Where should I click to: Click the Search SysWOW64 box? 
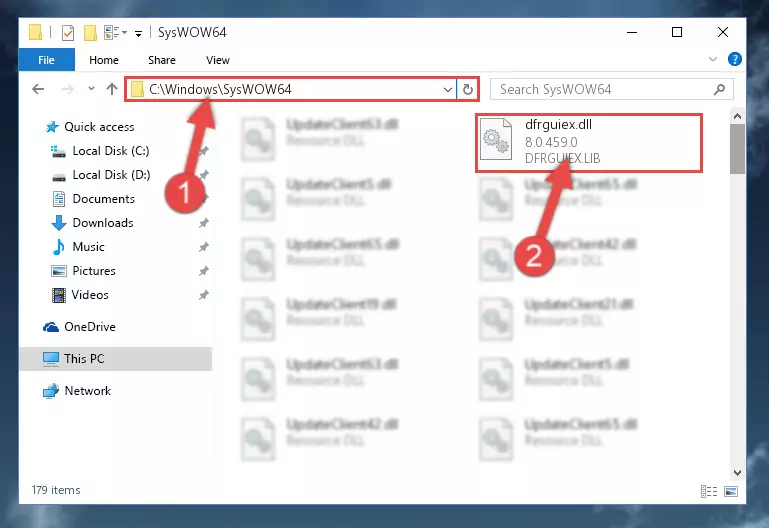[612, 89]
